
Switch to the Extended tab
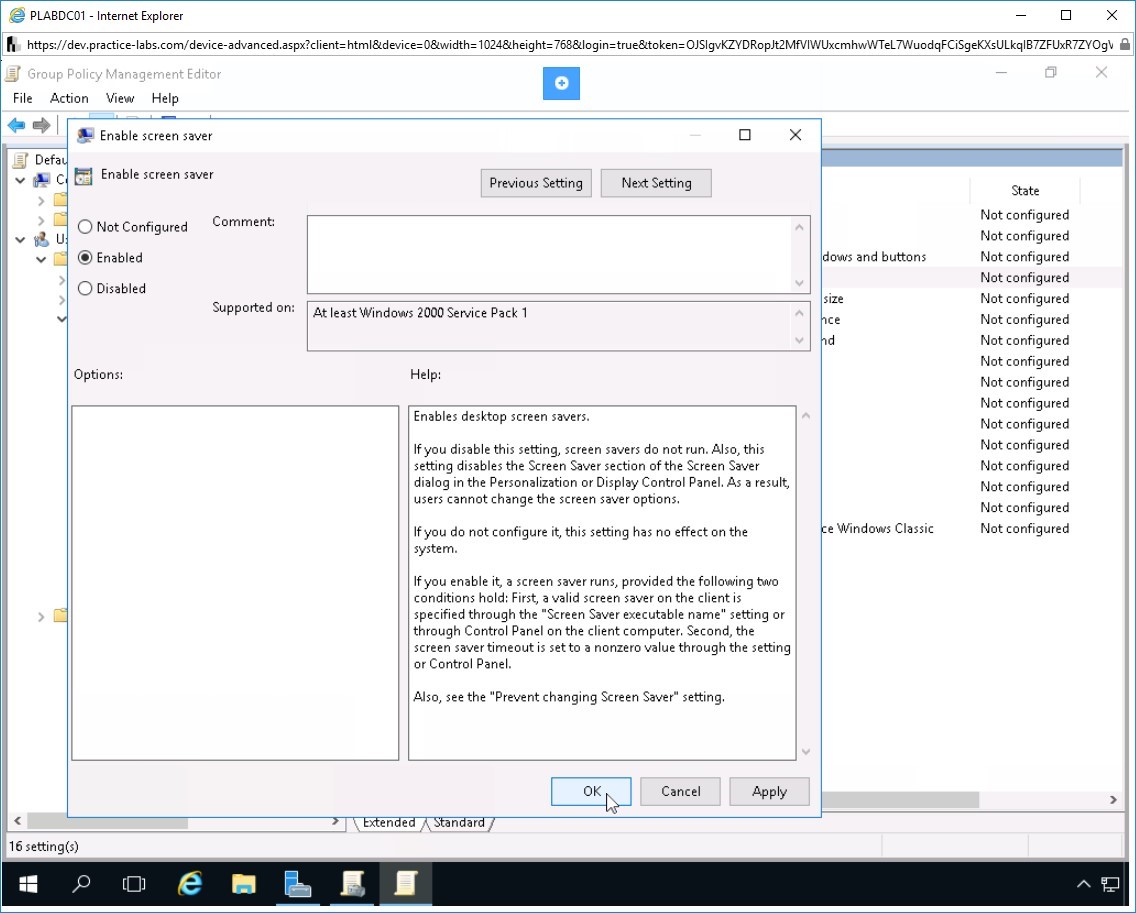coord(388,822)
